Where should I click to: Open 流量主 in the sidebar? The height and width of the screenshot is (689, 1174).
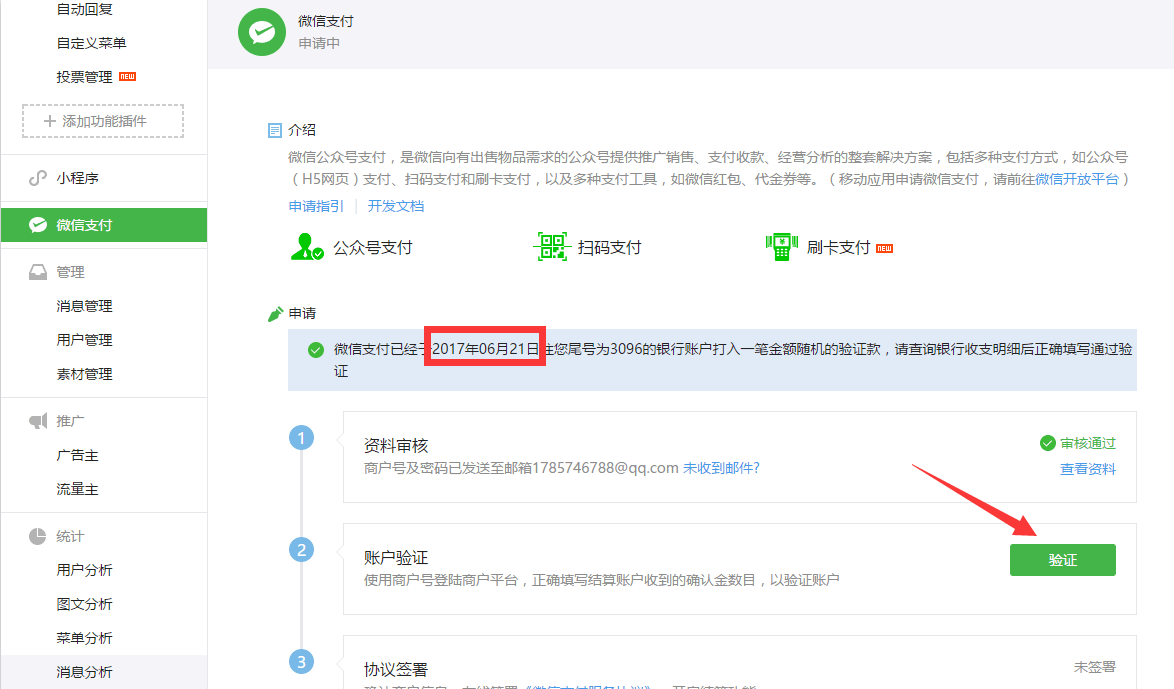[x=78, y=489]
